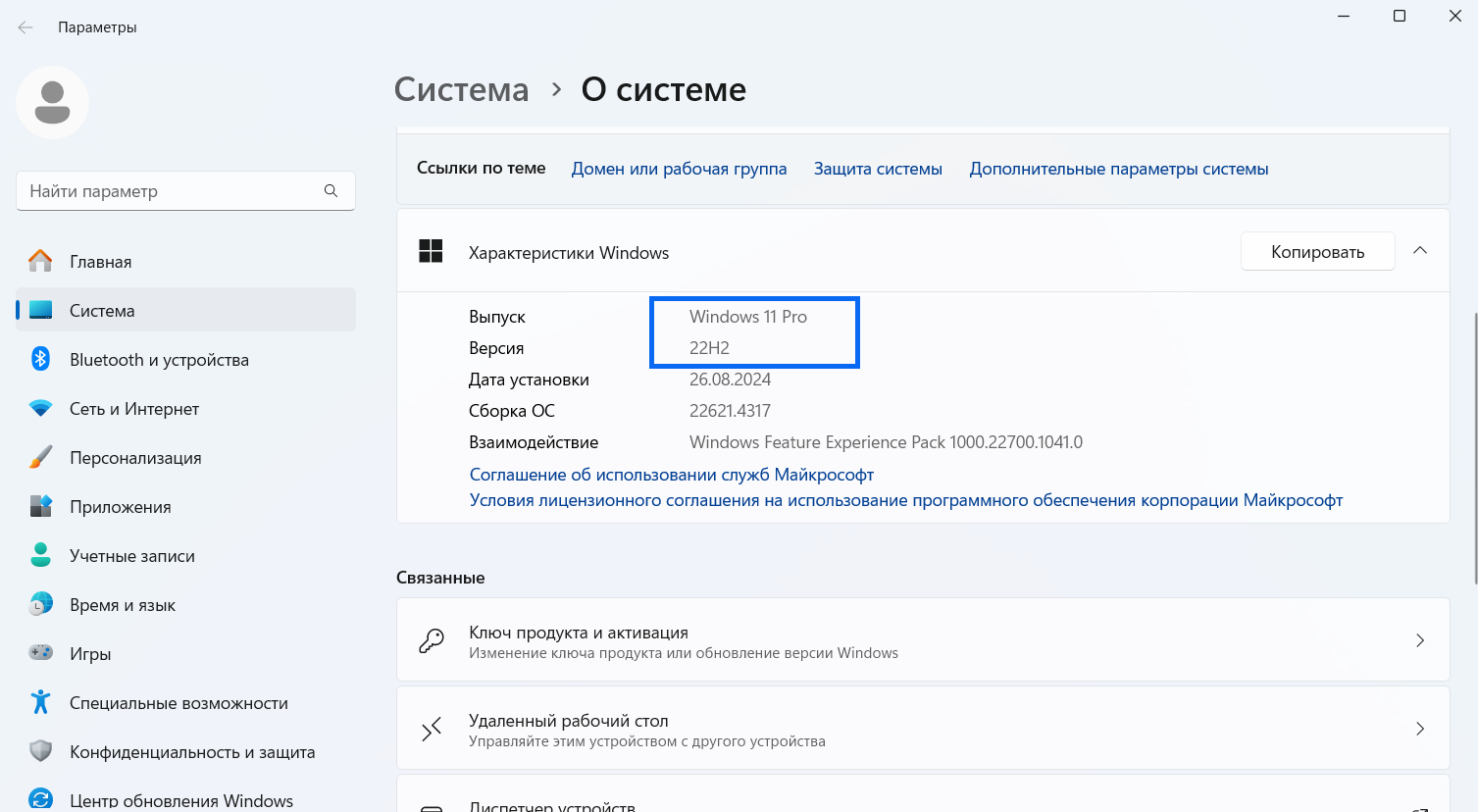
Task: Open Дополнительные параметры системы
Action: pos(1118,168)
